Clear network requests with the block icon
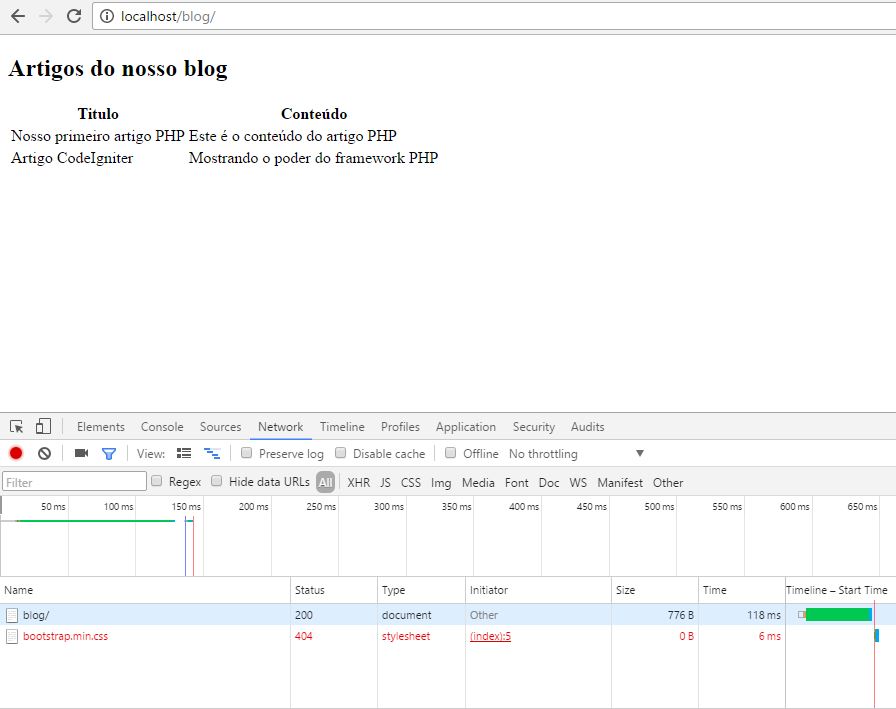The width and height of the screenshot is (896, 709). click(42, 452)
